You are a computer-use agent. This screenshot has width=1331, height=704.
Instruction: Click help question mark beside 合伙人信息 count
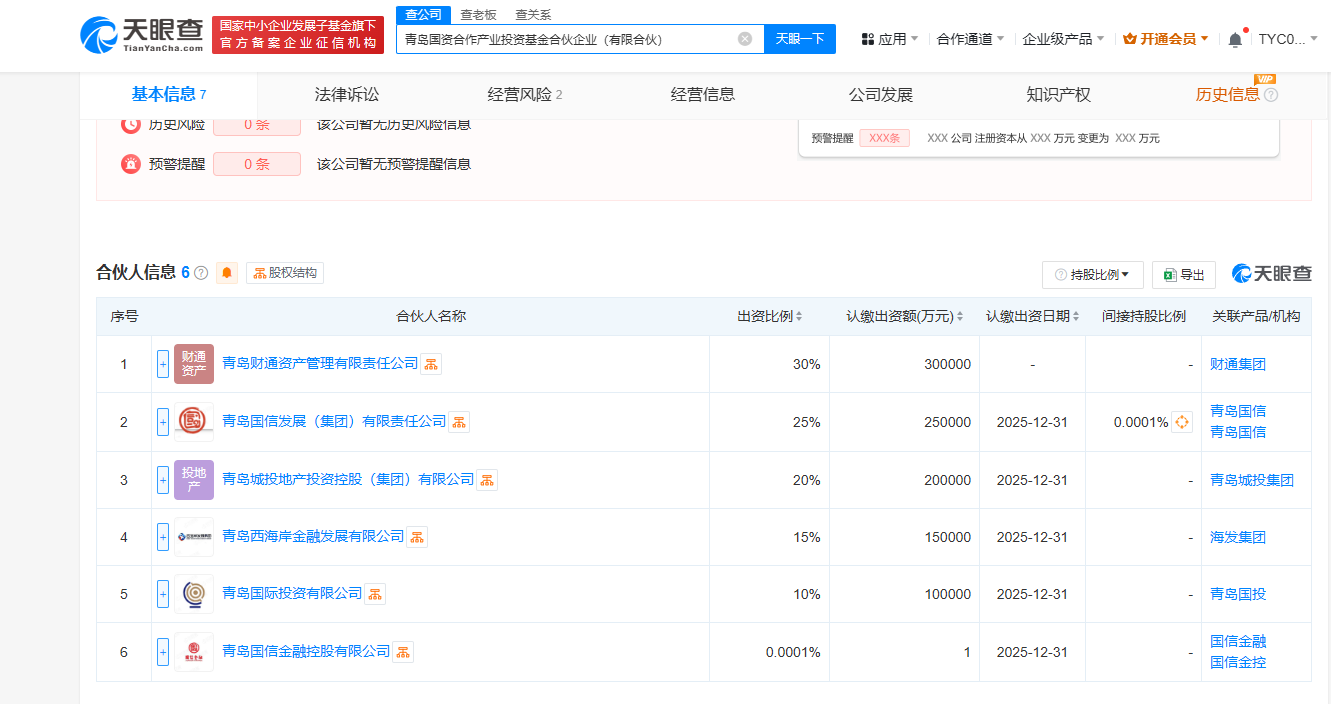tap(201, 273)
